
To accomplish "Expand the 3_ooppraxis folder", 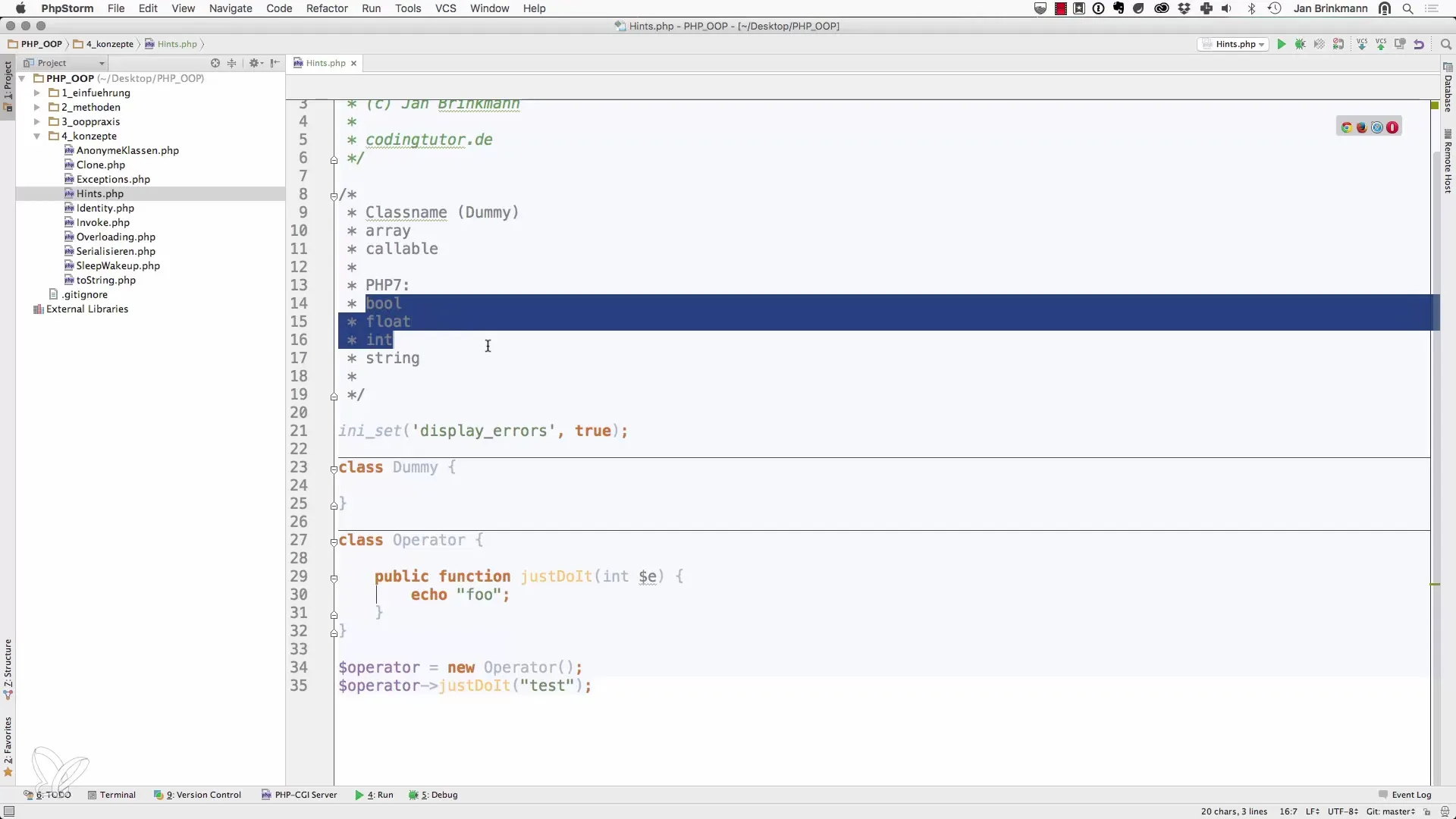I will (36, 121).
